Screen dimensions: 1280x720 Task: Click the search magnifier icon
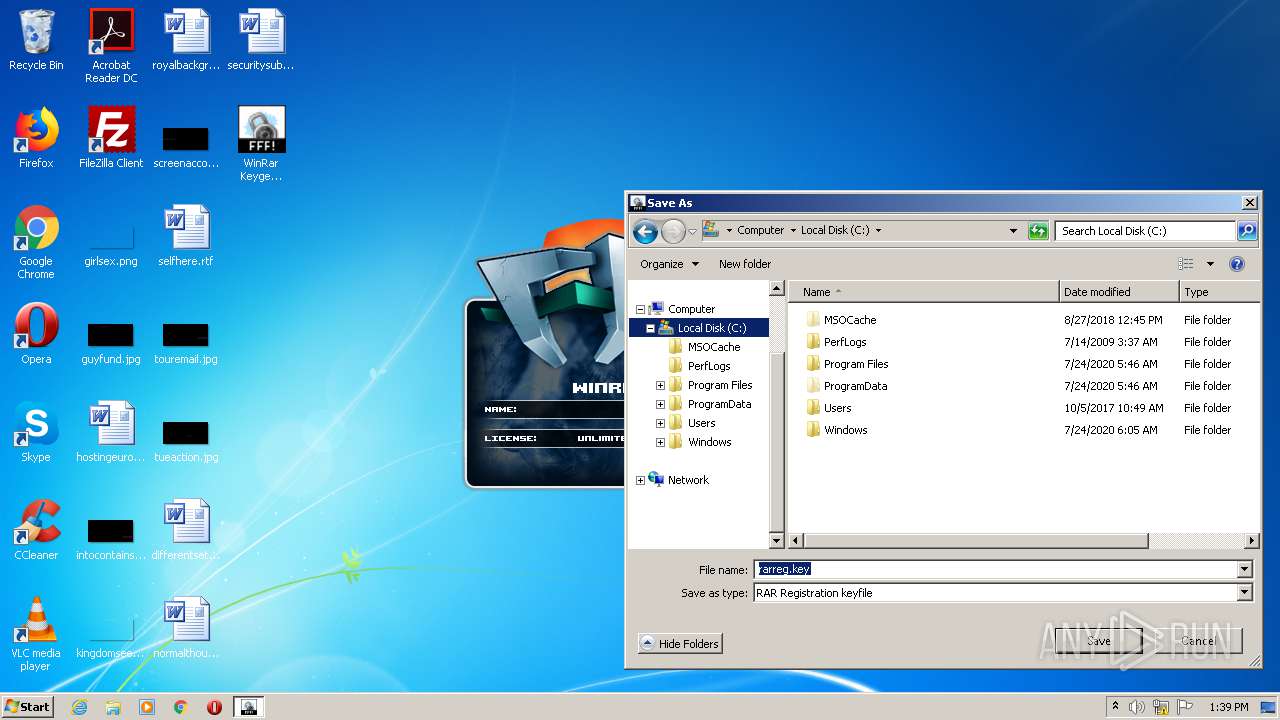coord(1246,231)
